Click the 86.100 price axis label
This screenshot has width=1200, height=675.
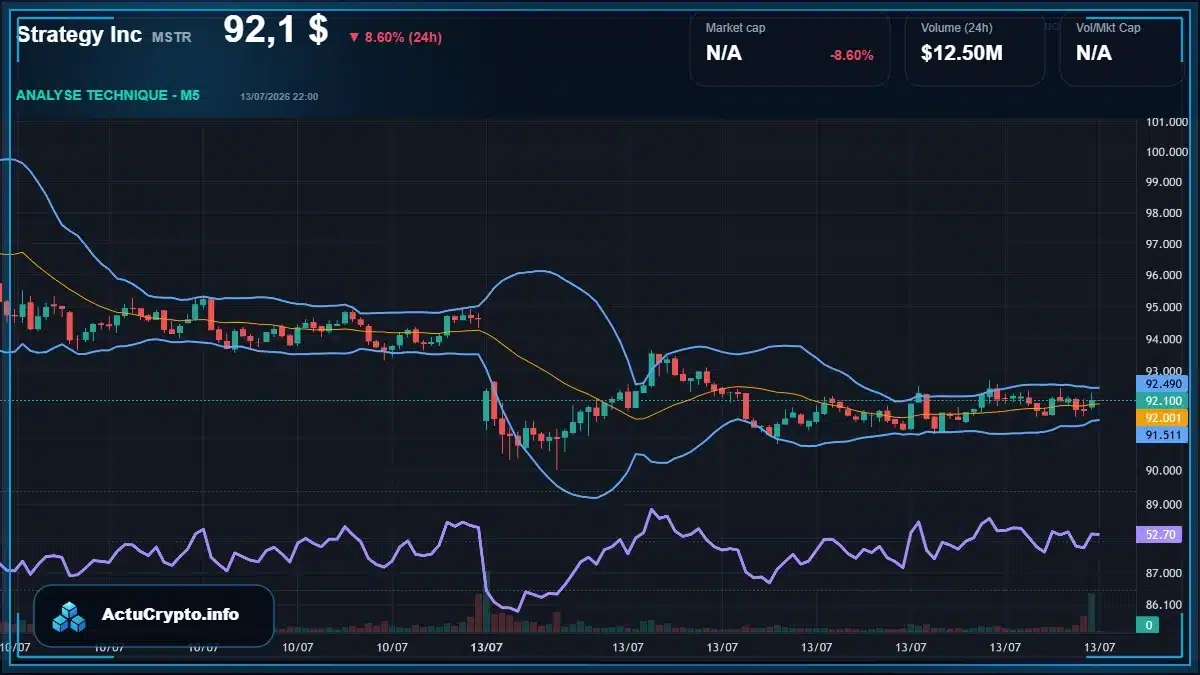1166,605
